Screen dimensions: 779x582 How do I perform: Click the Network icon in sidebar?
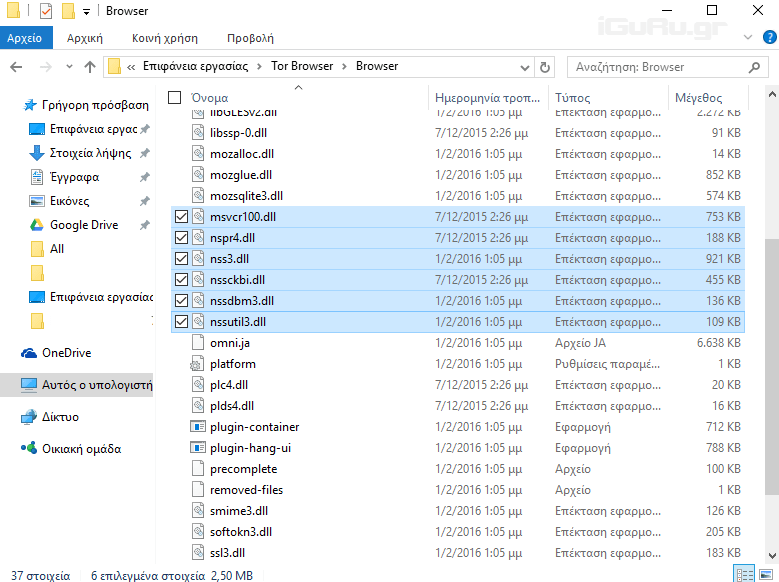(x=29, y=417)
